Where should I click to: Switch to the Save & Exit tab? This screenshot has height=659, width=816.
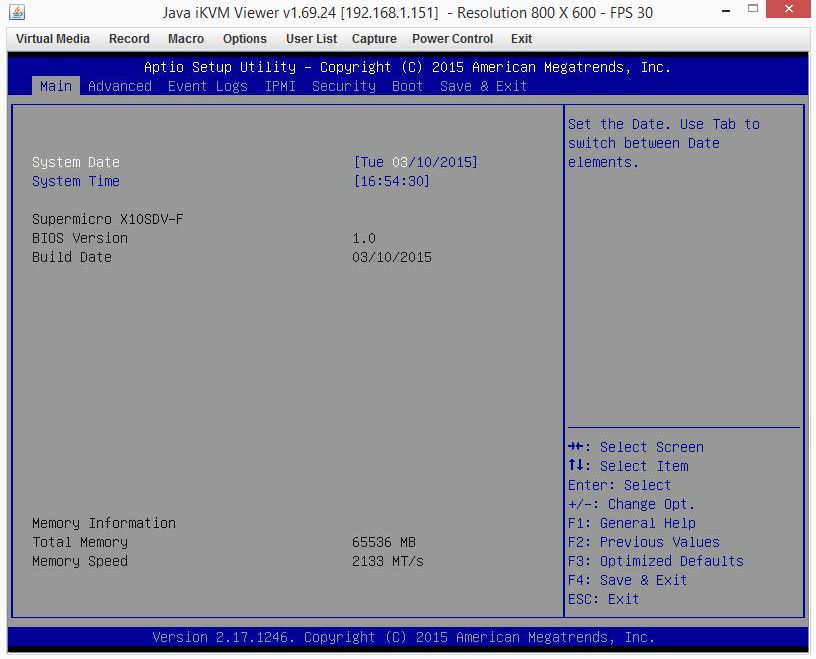[483, 86]
